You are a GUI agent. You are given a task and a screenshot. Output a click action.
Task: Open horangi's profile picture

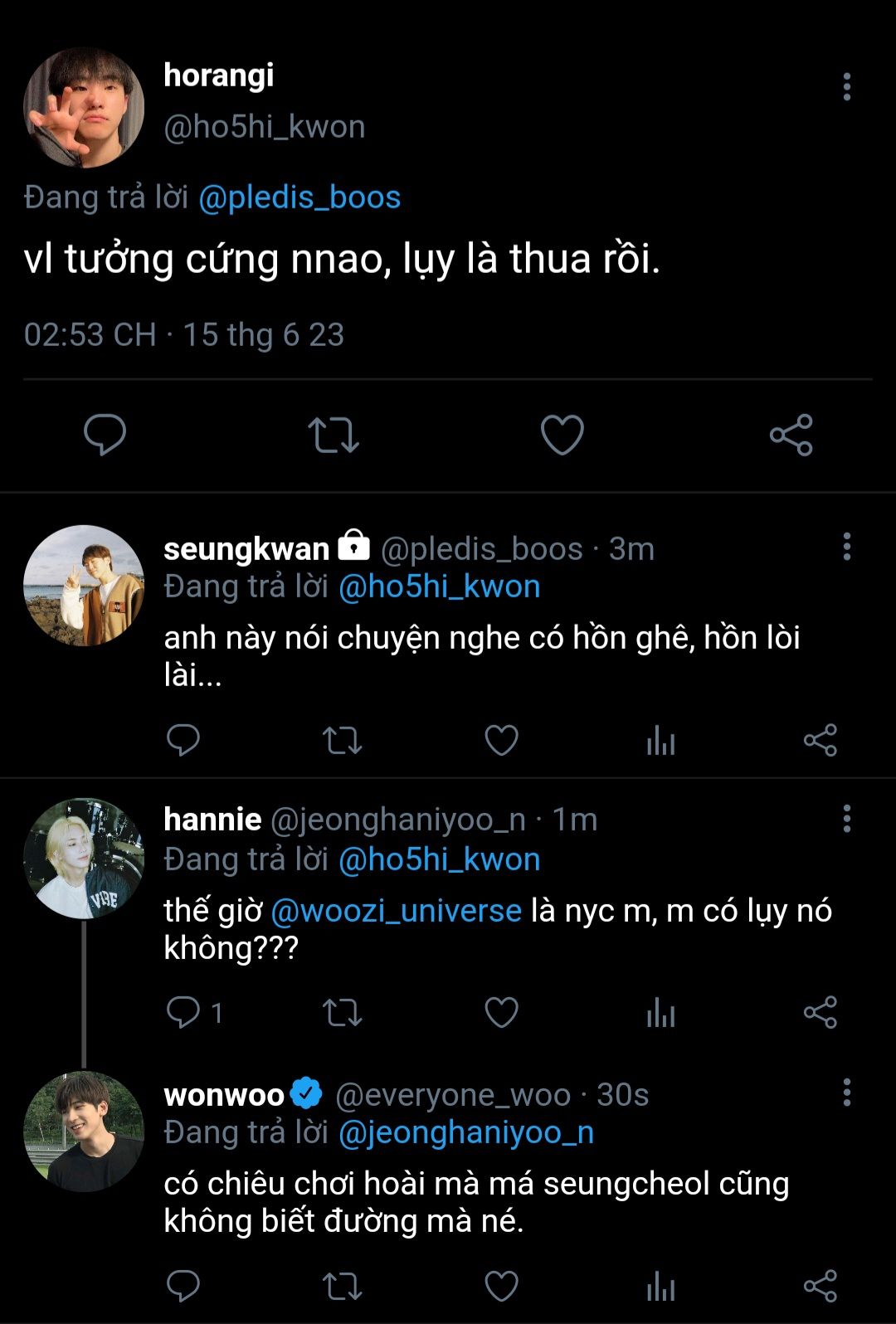tap(84, 108)
